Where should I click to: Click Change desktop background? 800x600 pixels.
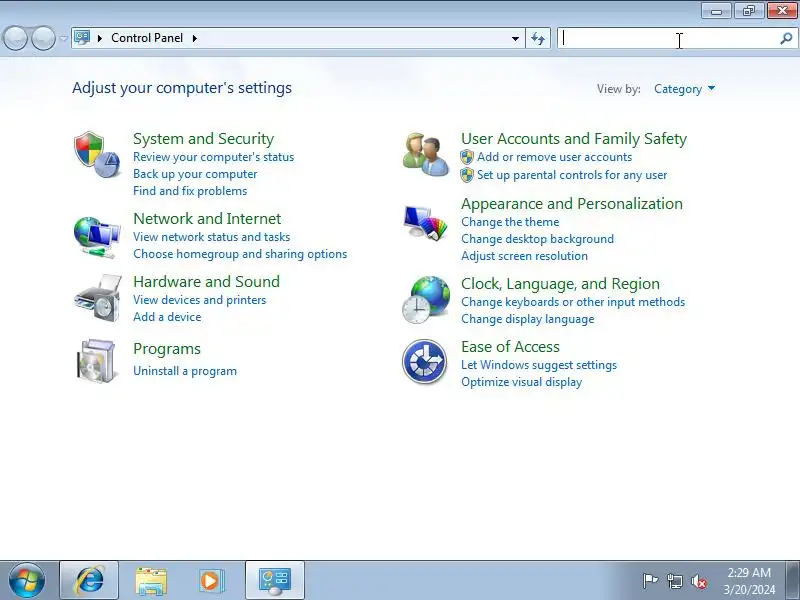[537, 239]
